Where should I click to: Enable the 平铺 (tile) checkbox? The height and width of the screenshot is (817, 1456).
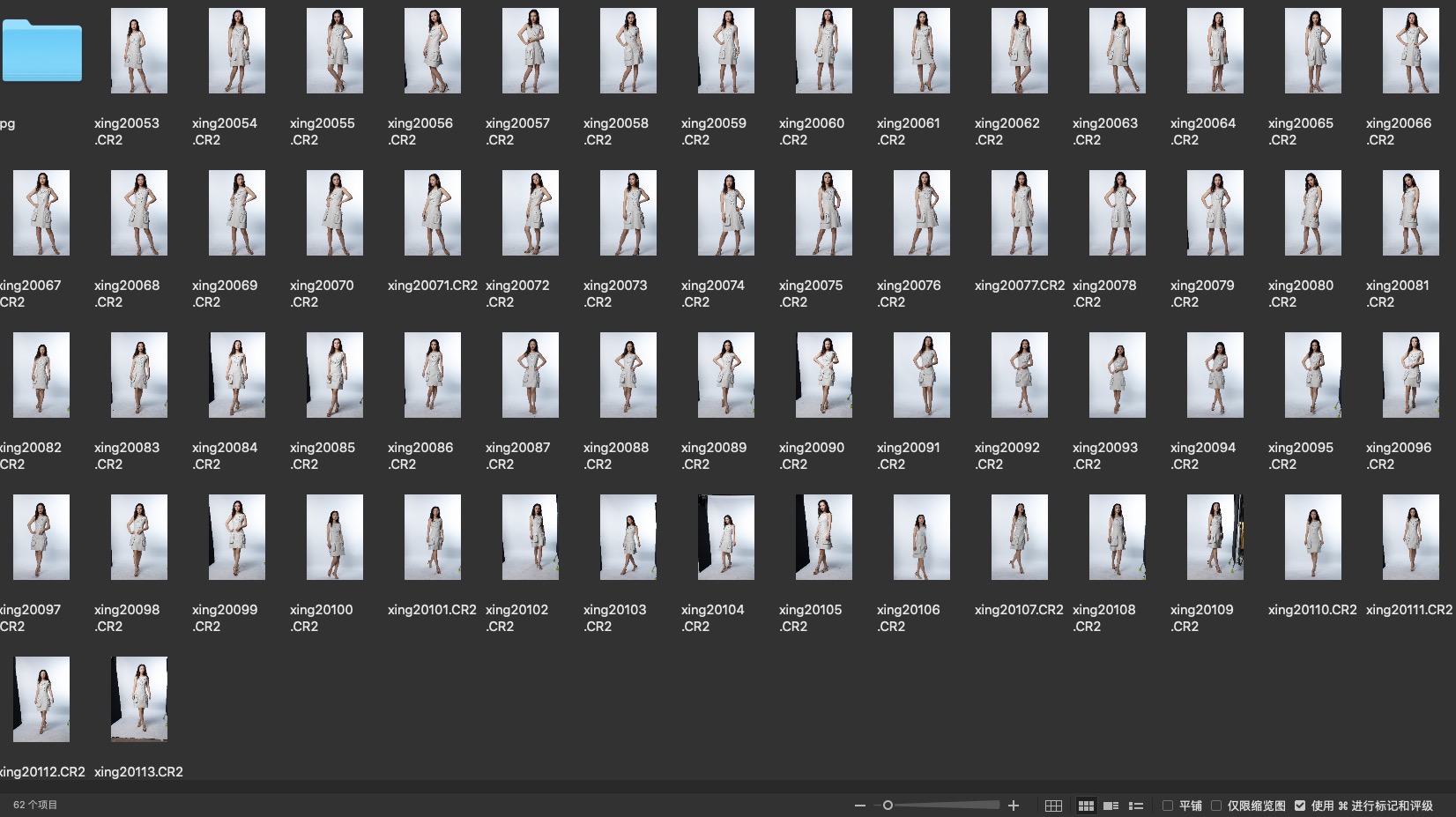tap(1168, 806)
